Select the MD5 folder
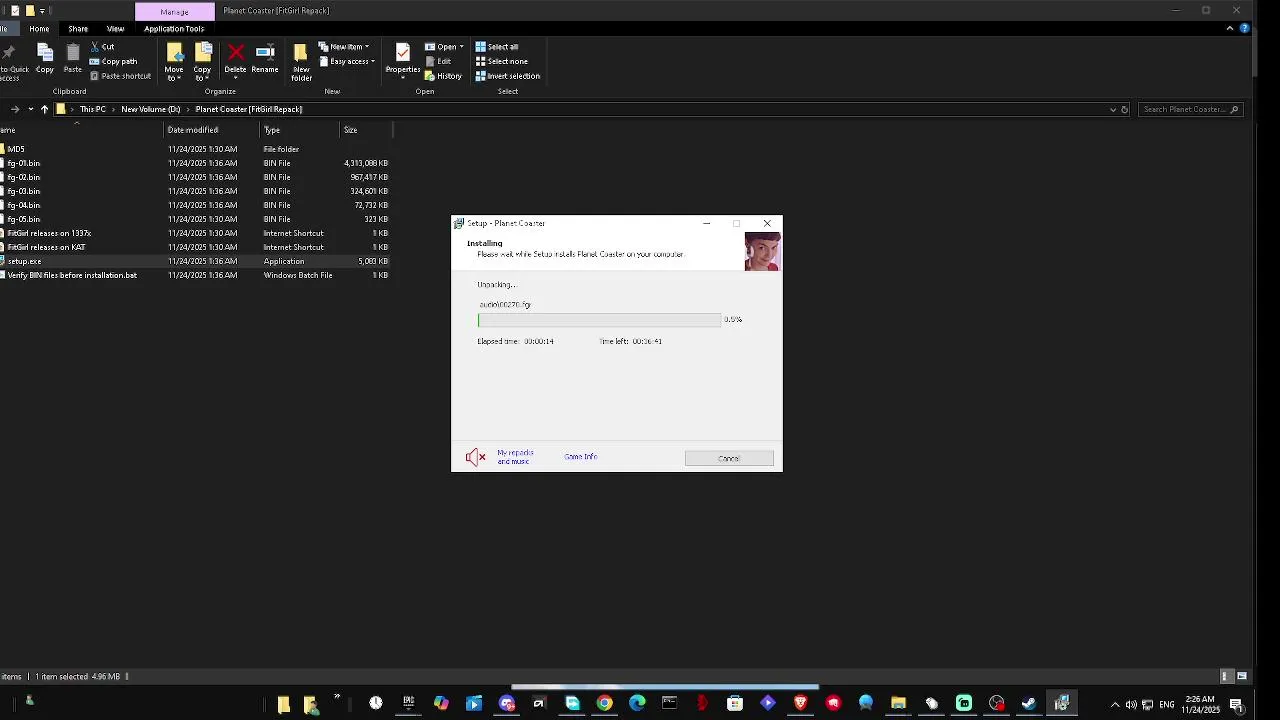The width and height of the screenshot is (1280, 720). 16,149
